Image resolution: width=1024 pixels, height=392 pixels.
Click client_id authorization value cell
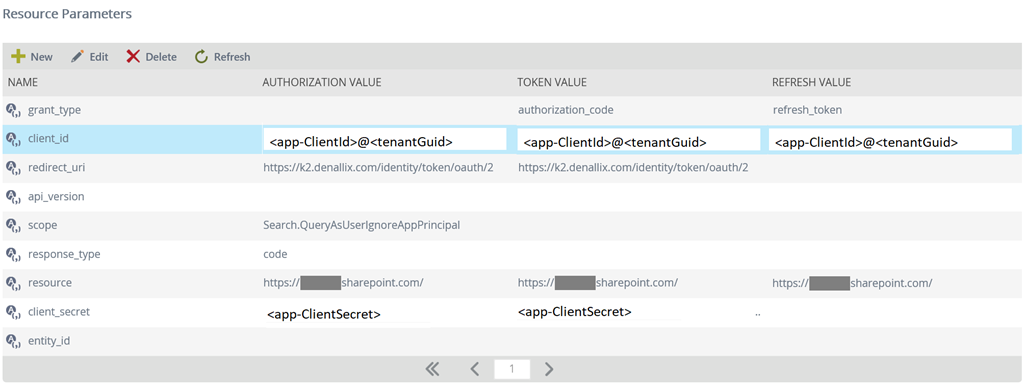click(385, 140)
